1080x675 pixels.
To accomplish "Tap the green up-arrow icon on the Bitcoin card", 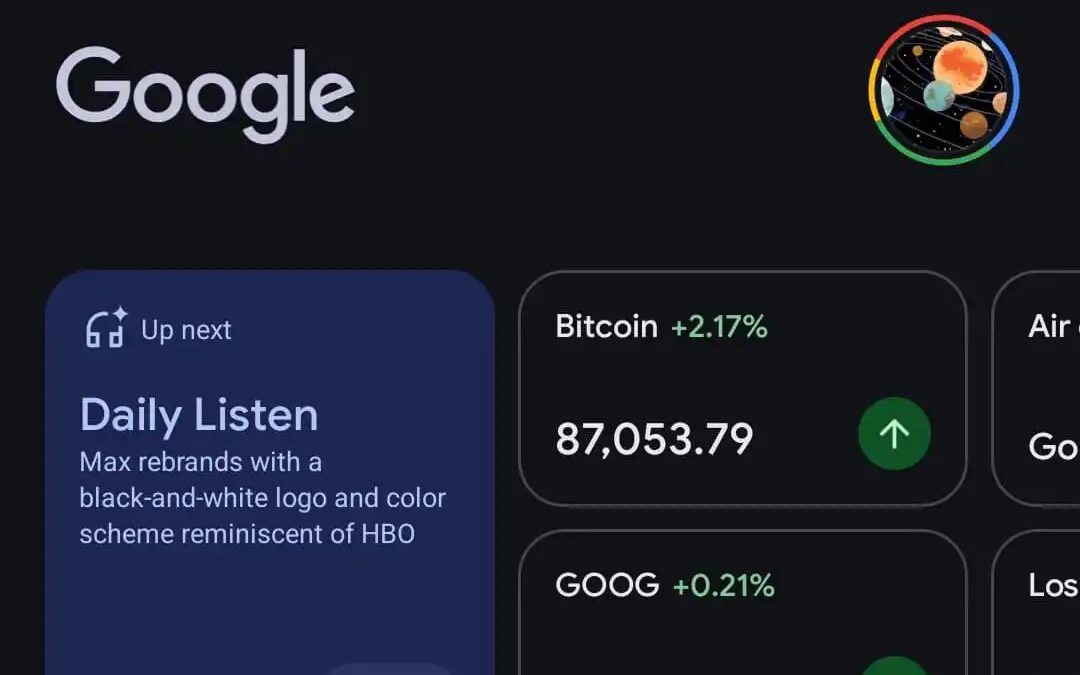I will 895,434.
